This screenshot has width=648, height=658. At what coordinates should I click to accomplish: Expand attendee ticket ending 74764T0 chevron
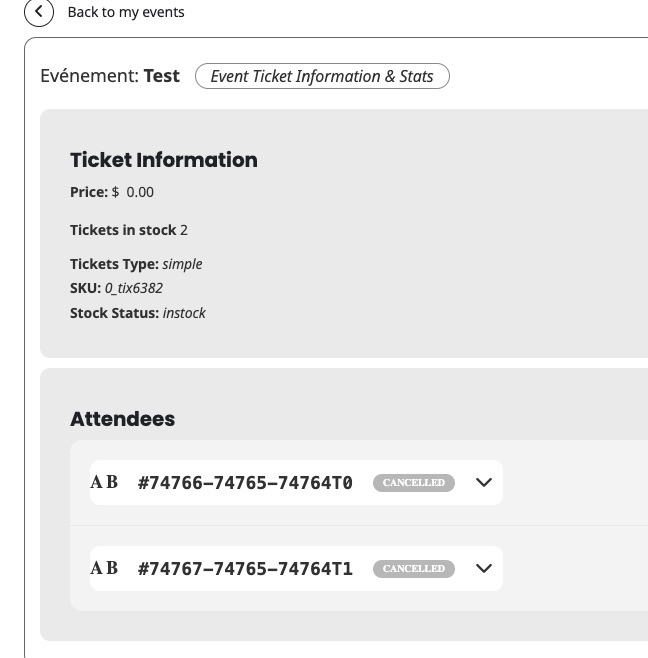[484, 482]
